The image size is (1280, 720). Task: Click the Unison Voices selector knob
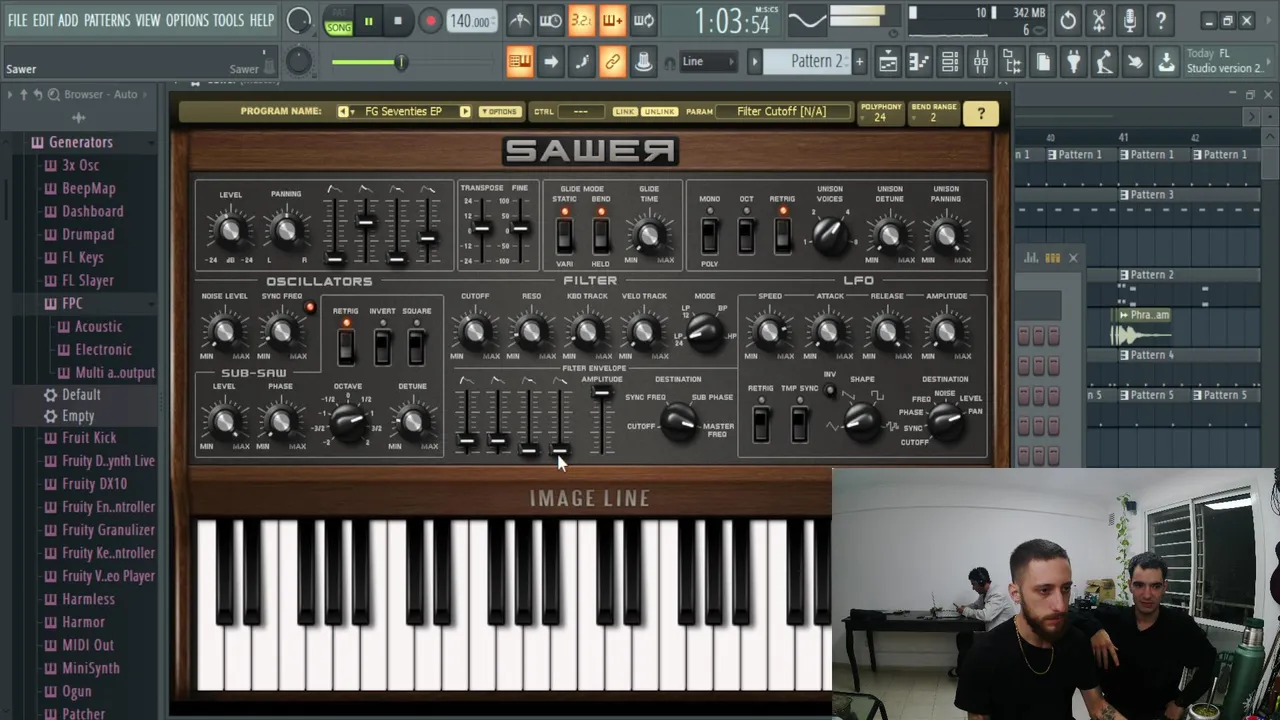(x=829, y=235)
